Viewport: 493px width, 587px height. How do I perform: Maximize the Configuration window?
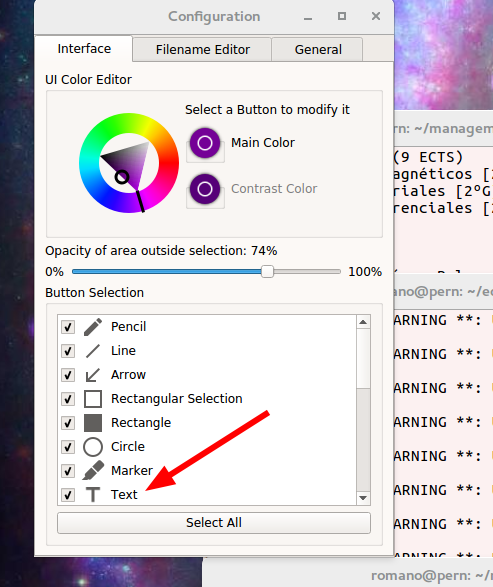pyautogui.click(x=342, y=16)
